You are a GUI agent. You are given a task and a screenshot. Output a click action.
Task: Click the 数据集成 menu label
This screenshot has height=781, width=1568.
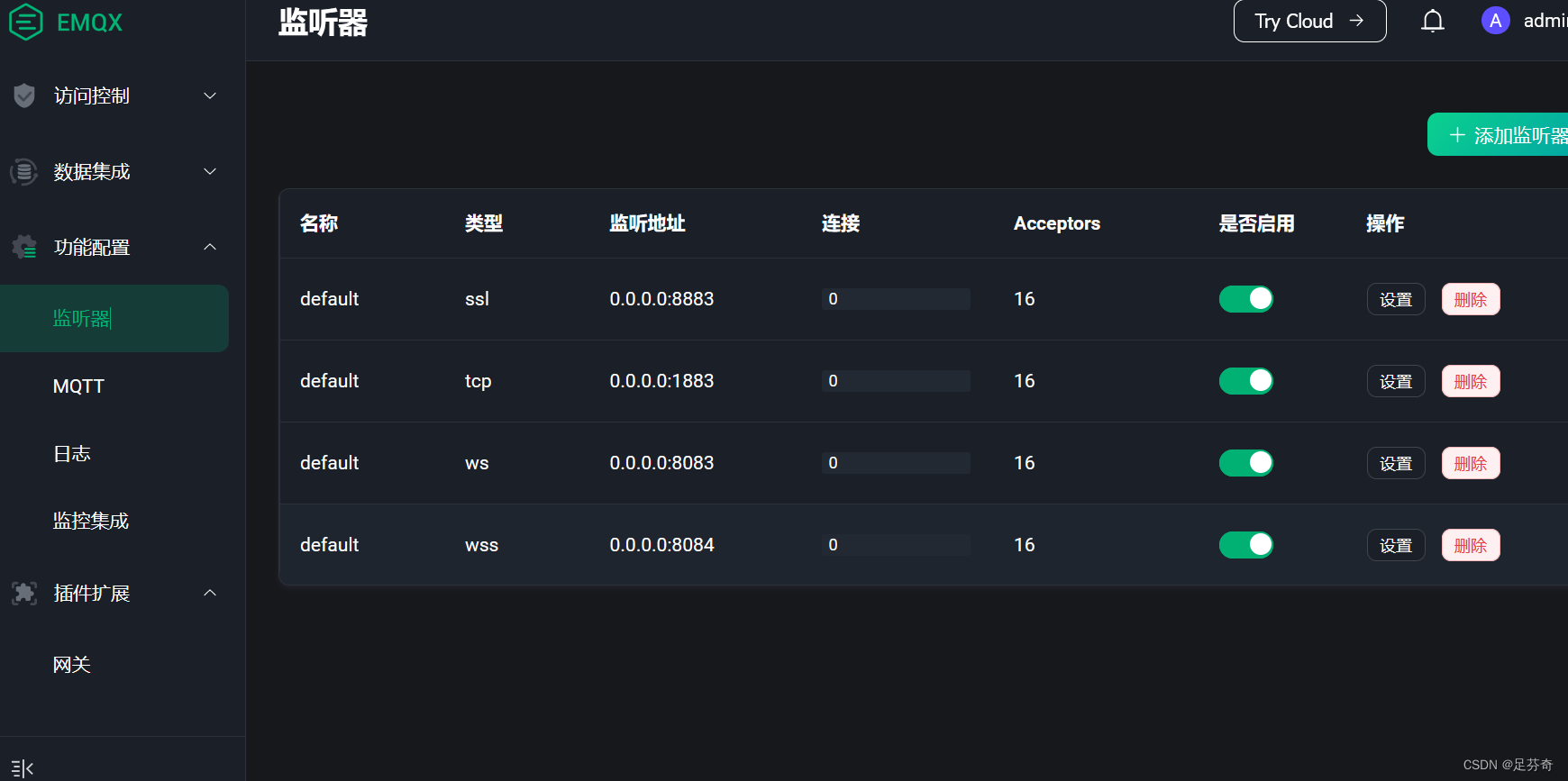point(92,171)
